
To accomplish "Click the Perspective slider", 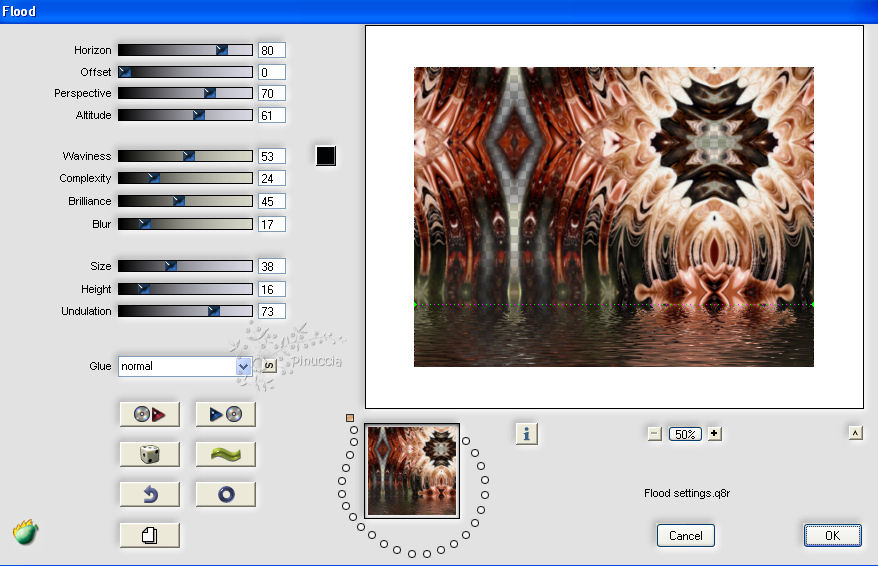I will pos(185,93).
